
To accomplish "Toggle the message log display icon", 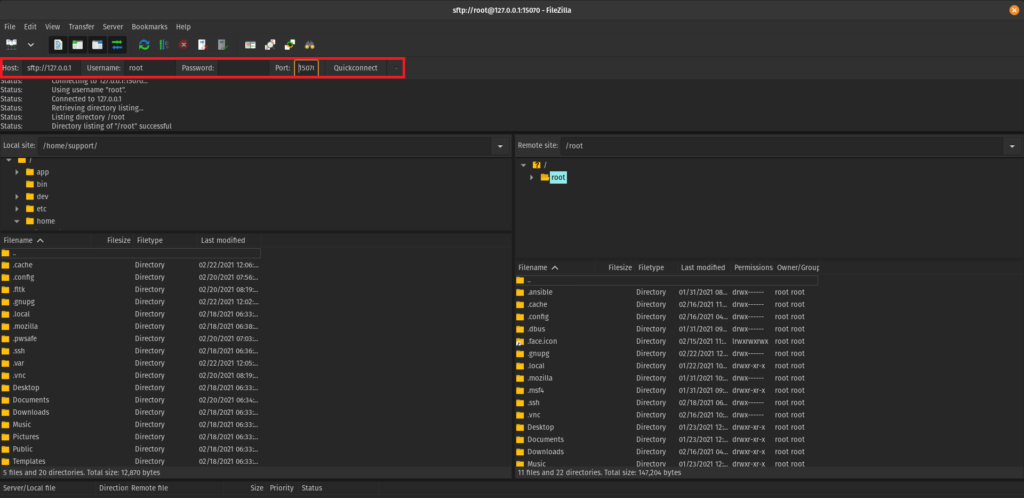I will point(58,44).
